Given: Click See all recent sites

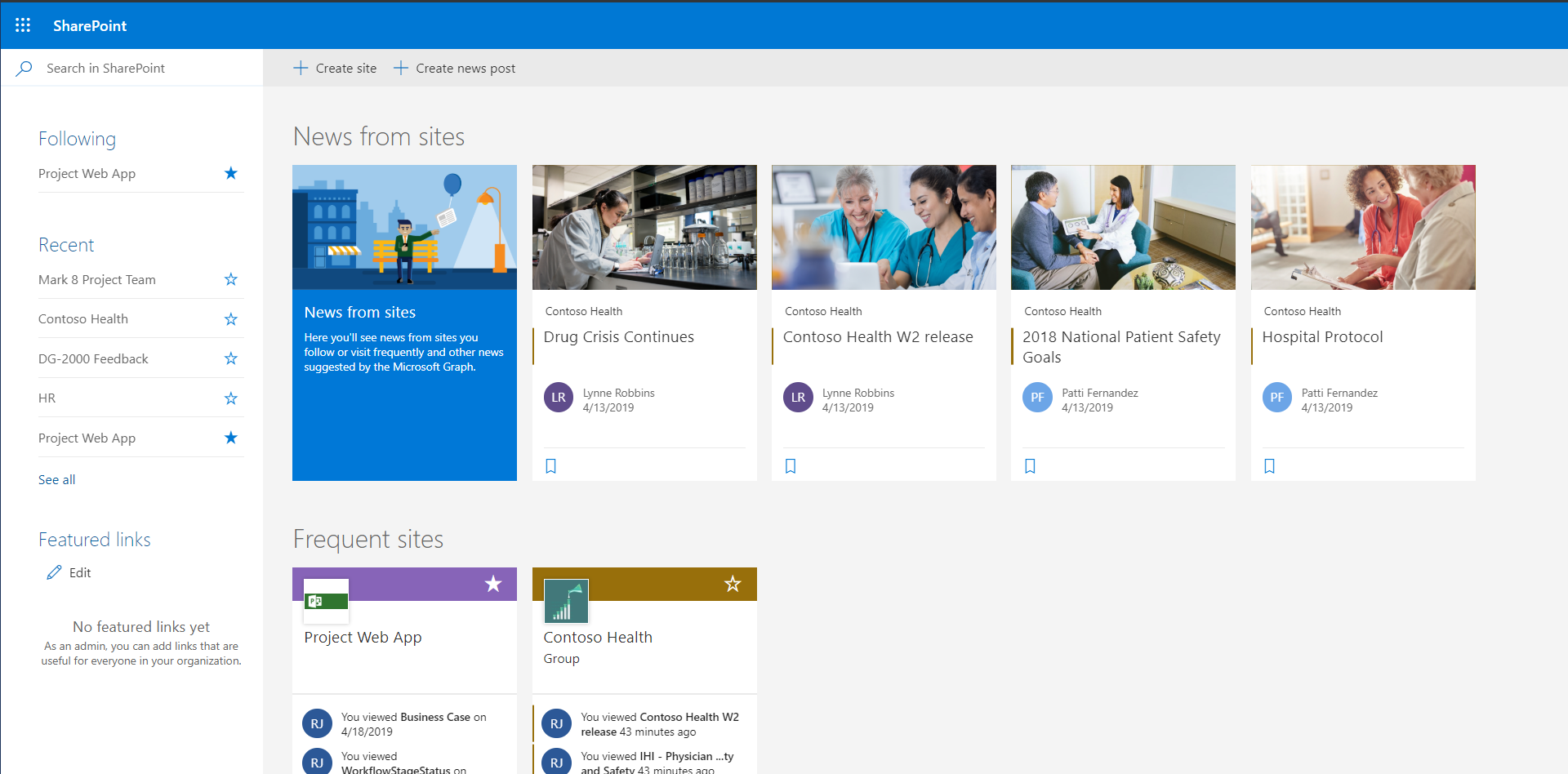Looking at the screenshot, I should [56, 479].
